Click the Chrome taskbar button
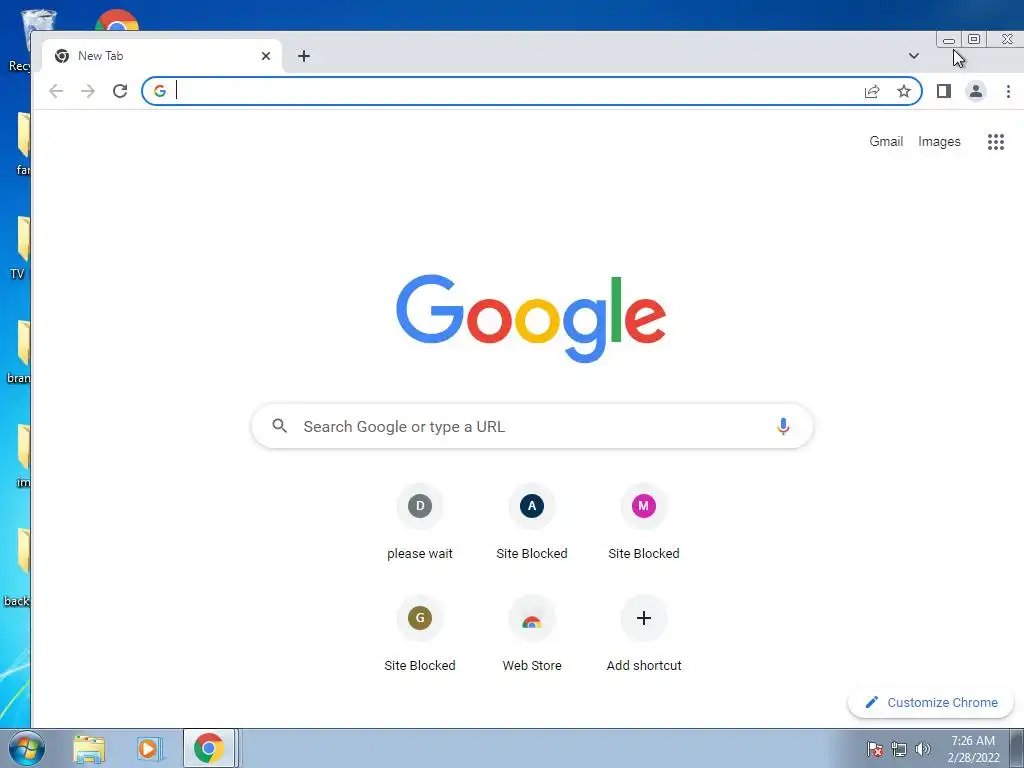 tap(209, 748)
